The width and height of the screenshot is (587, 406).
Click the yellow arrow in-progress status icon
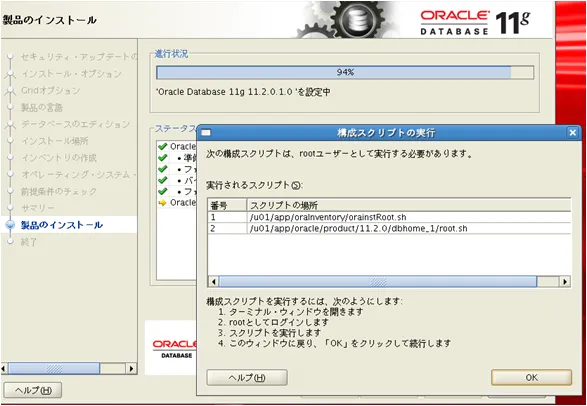tap(162, 203)
